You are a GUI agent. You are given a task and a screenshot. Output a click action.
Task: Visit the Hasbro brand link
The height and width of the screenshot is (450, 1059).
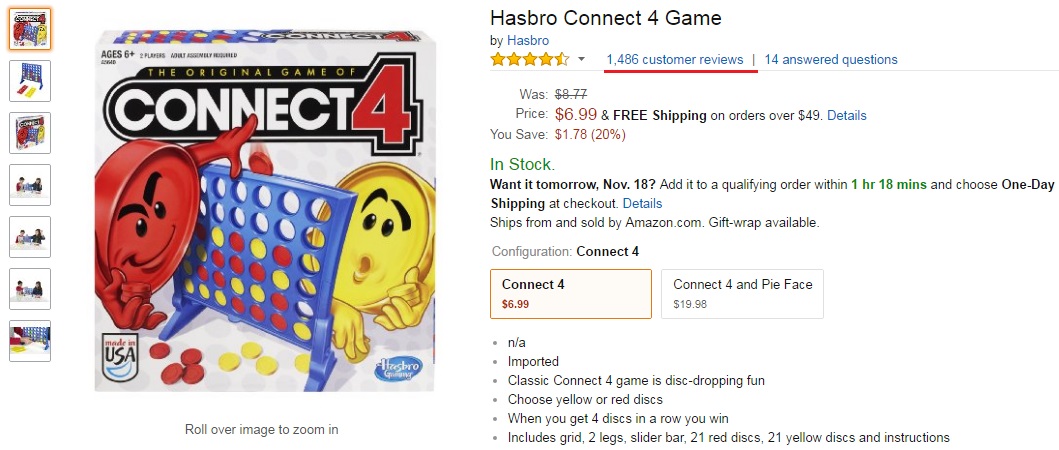click(527, 40)
